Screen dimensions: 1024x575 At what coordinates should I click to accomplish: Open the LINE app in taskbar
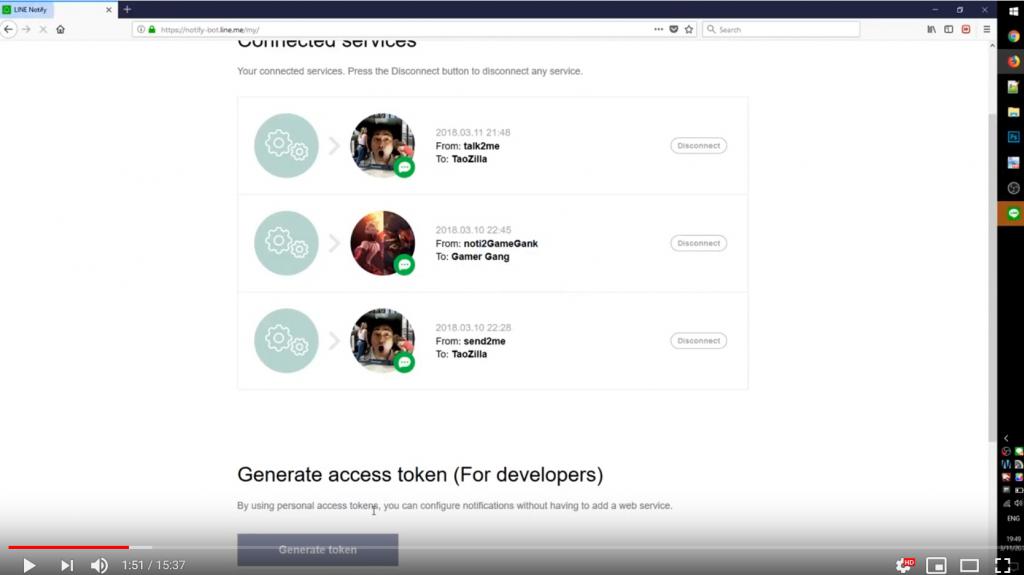[x=1013, y=214]
